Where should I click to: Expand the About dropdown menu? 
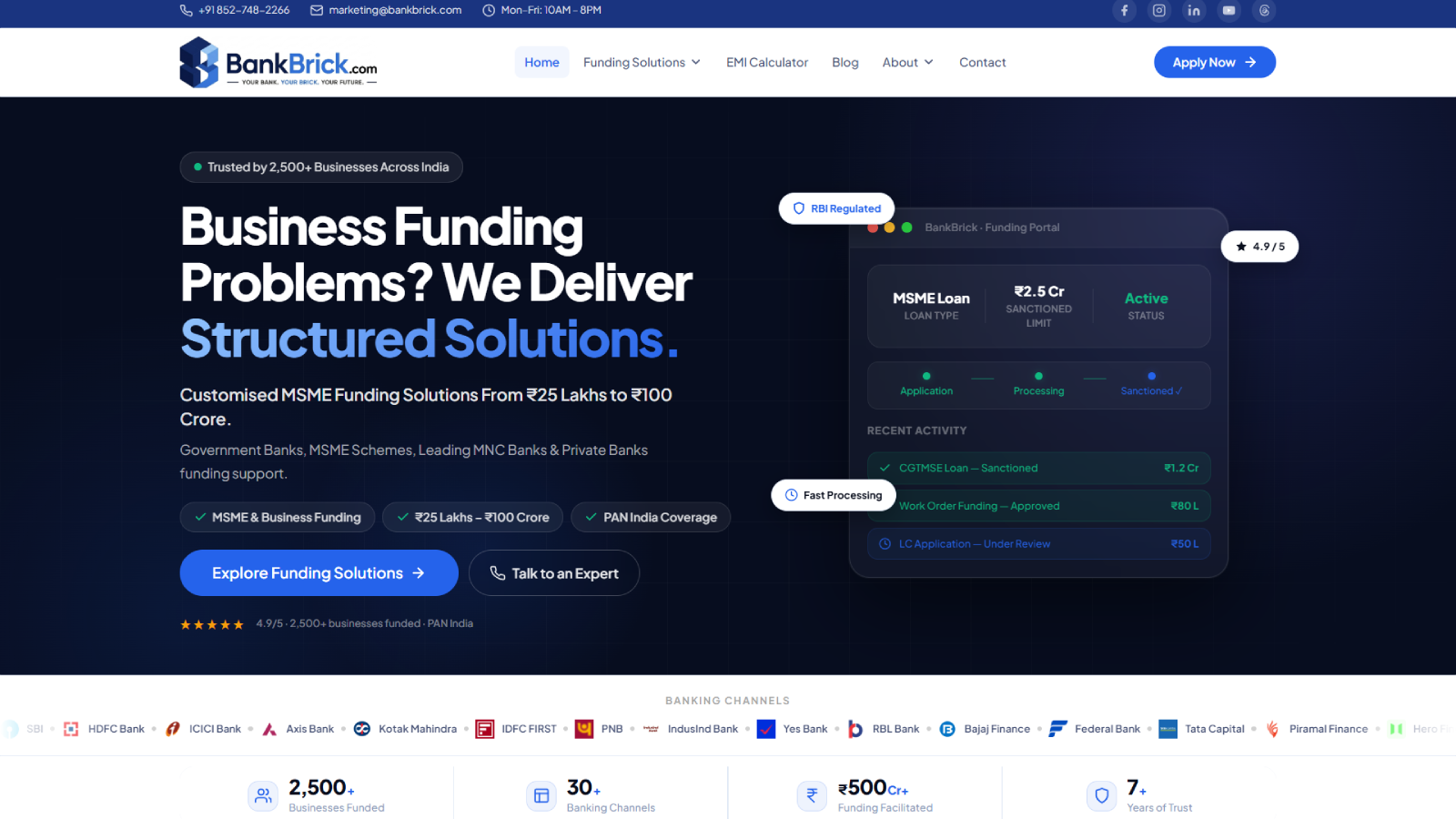click(907, 62)
